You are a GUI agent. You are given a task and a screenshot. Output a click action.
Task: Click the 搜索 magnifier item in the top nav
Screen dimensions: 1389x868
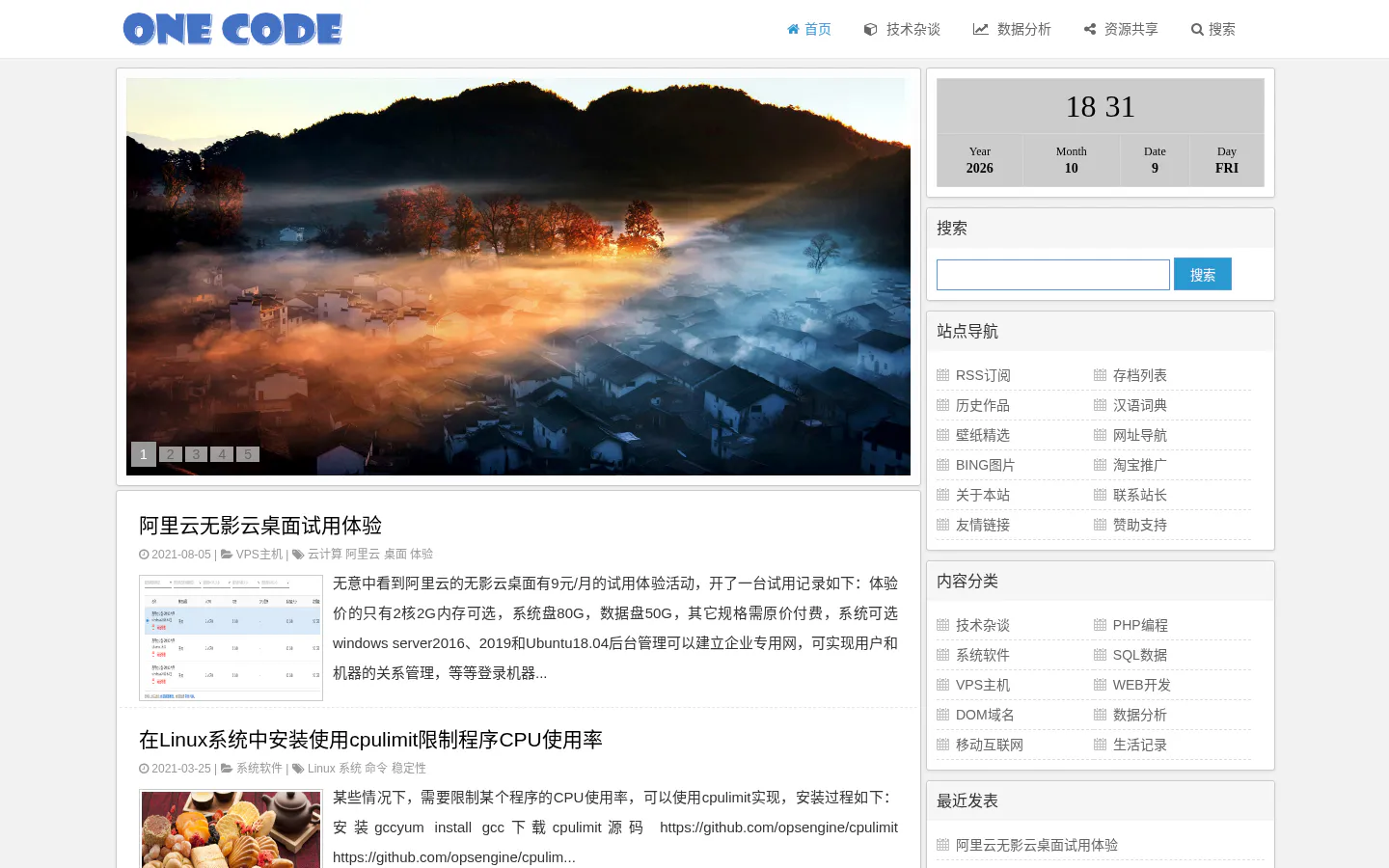1212,29
